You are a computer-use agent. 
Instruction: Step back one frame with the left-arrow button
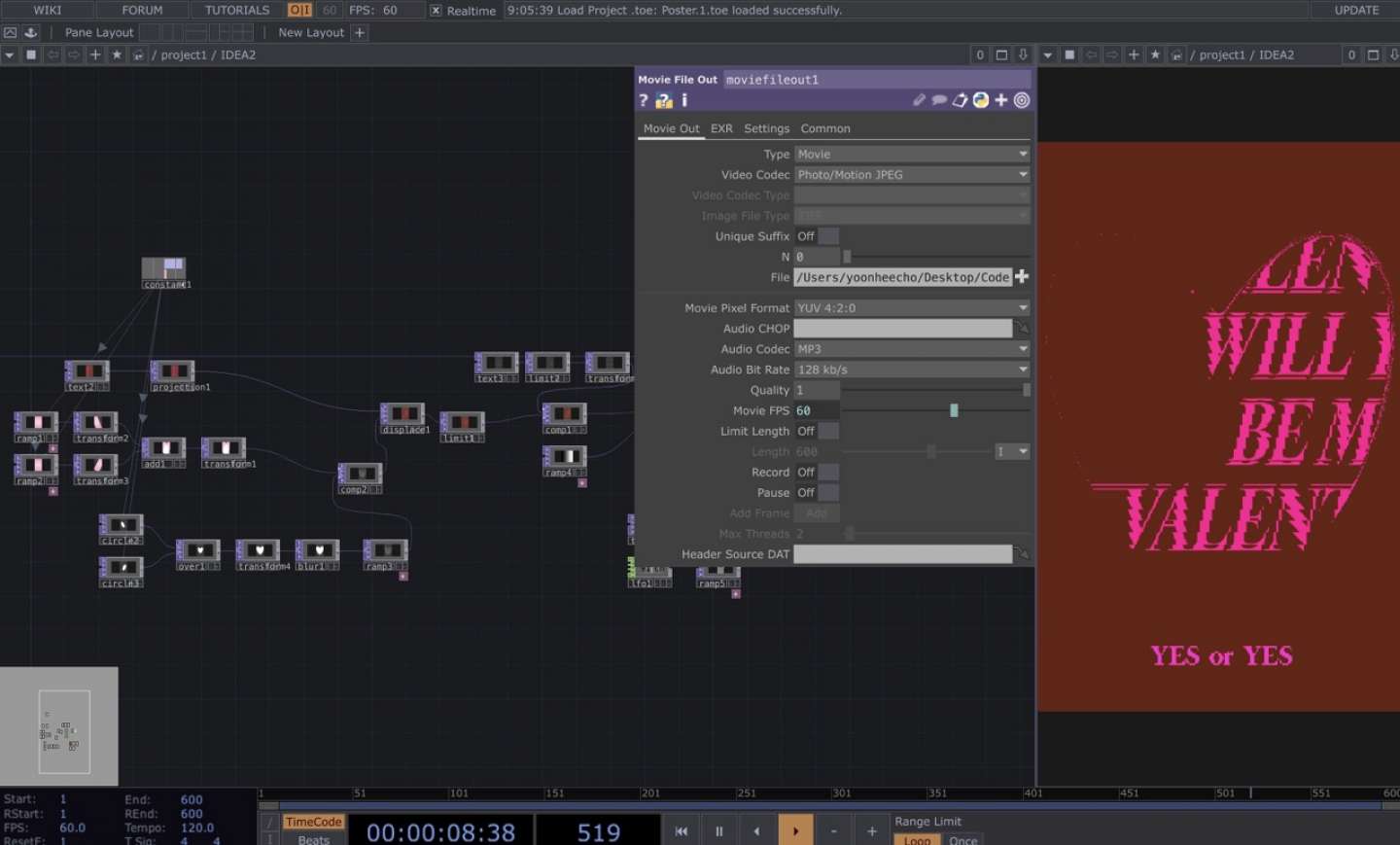pos(757,831)
